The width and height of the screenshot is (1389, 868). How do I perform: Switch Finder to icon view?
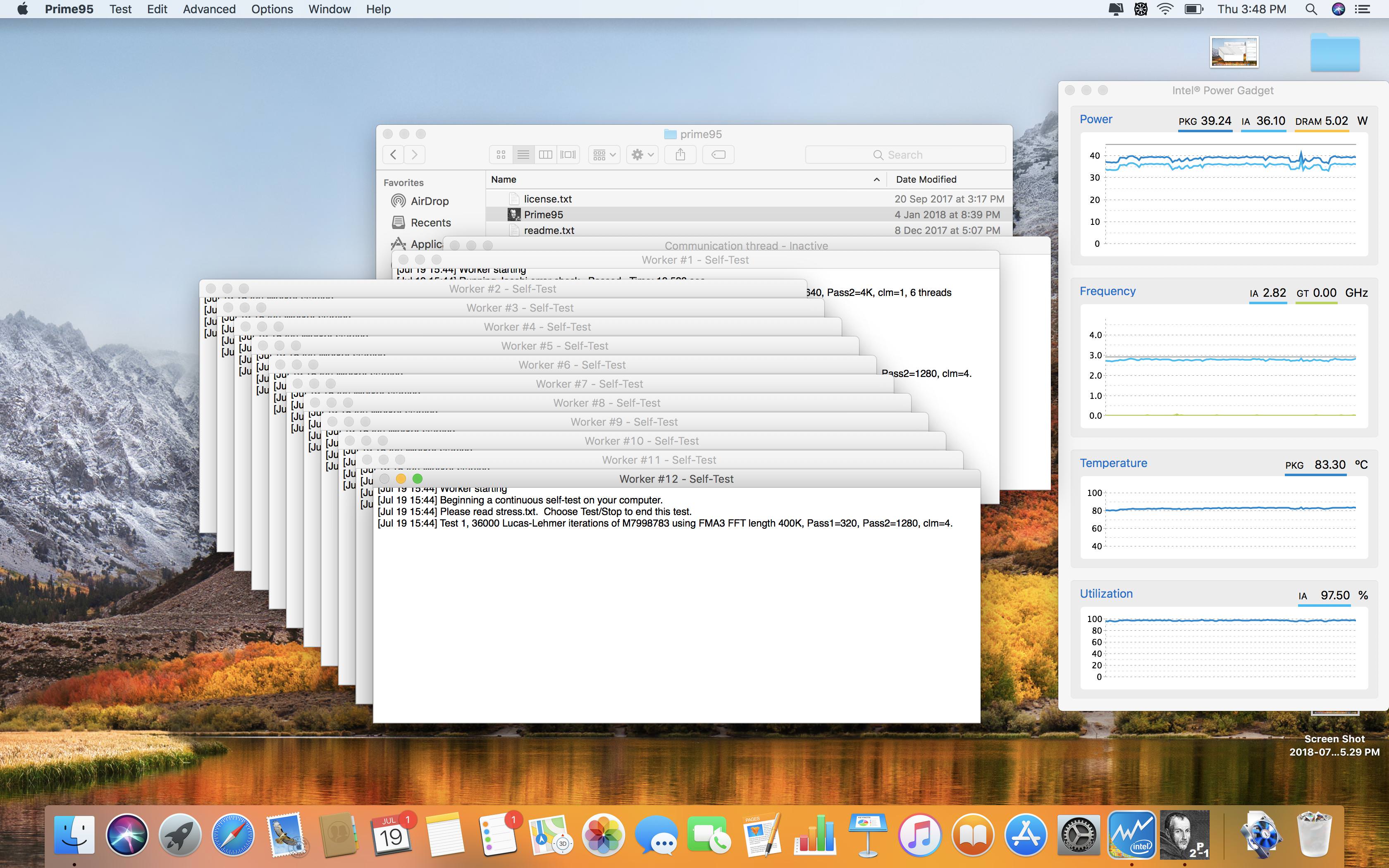tap(501, 155)
